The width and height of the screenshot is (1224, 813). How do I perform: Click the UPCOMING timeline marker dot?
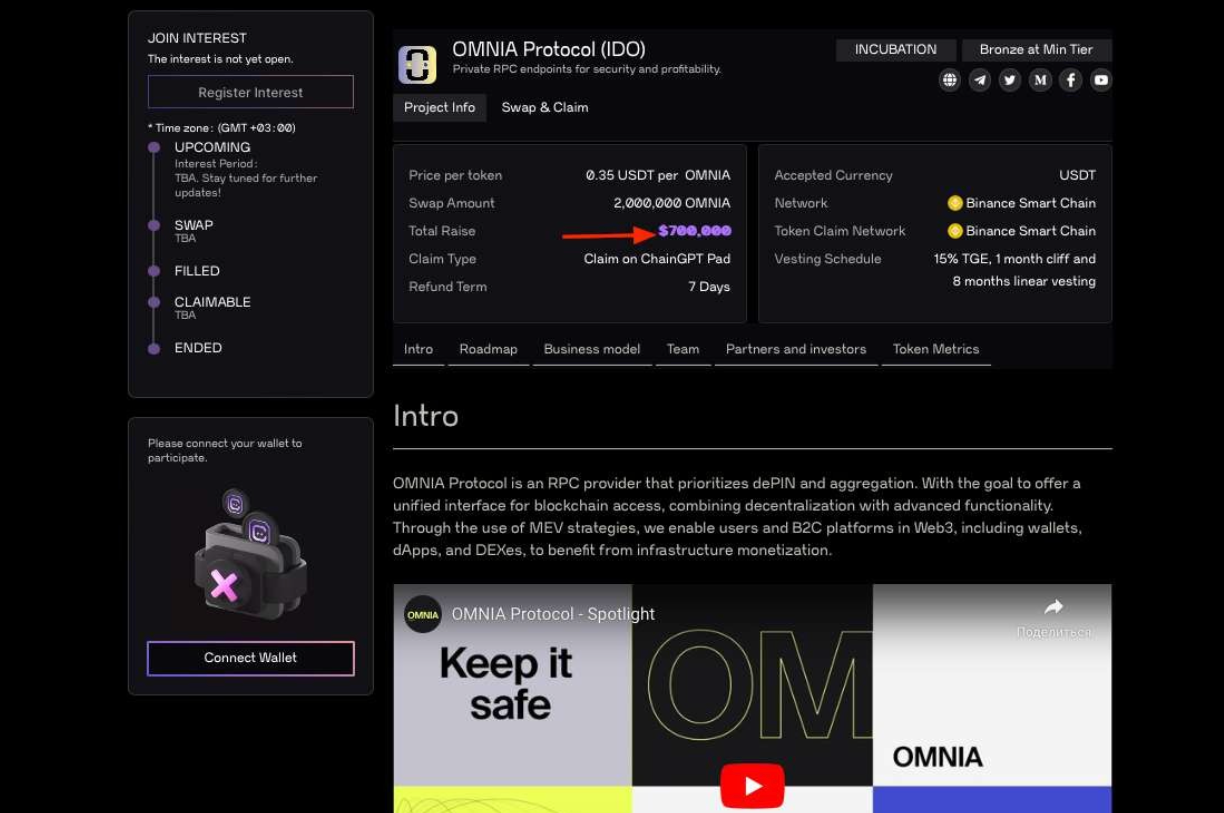click(x=154, y=147)
